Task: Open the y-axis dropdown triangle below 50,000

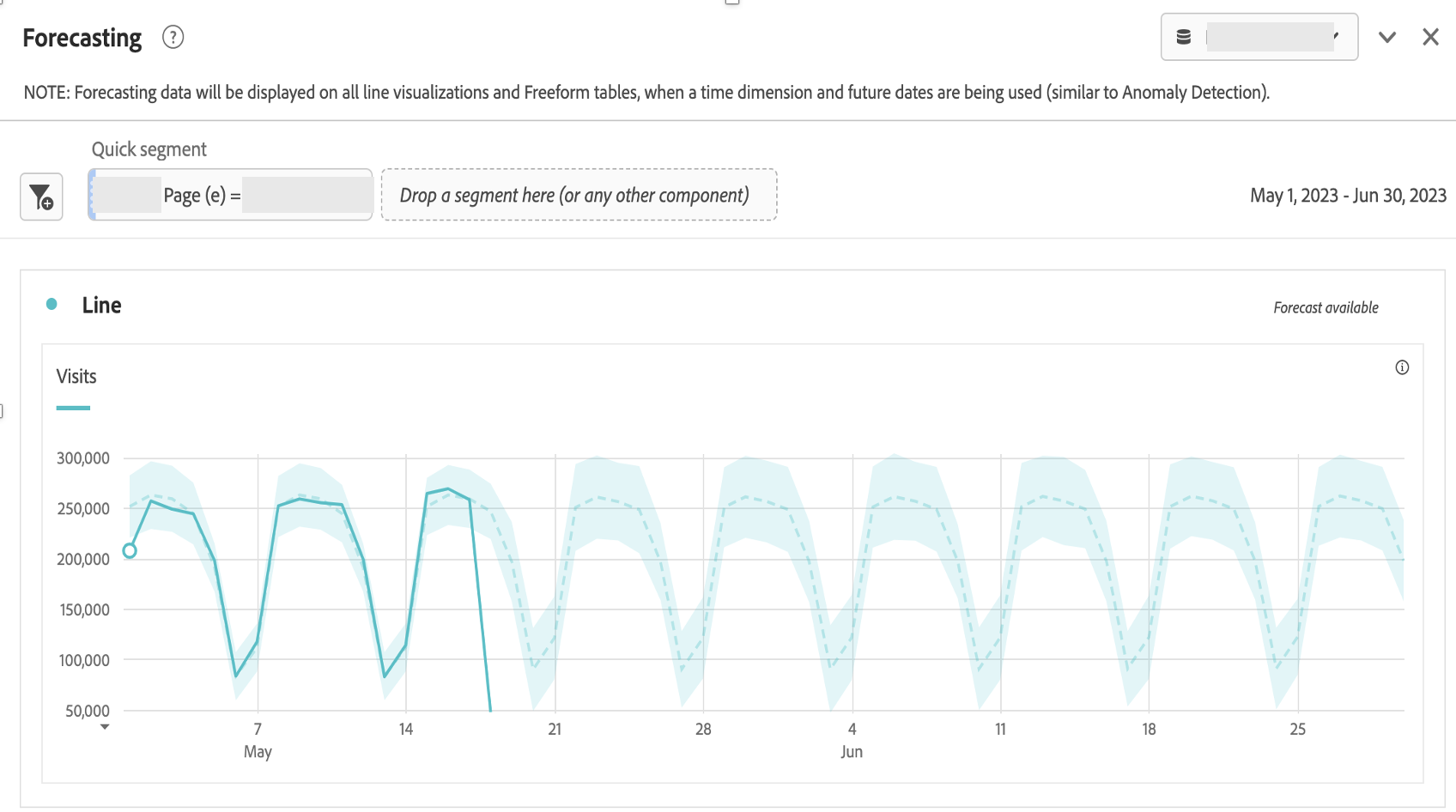Action: tap(105, 726)
